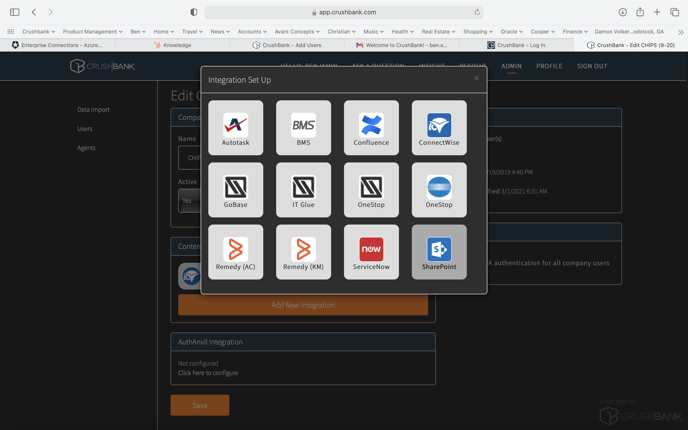Click the Add New Integration button

(303, 305)
